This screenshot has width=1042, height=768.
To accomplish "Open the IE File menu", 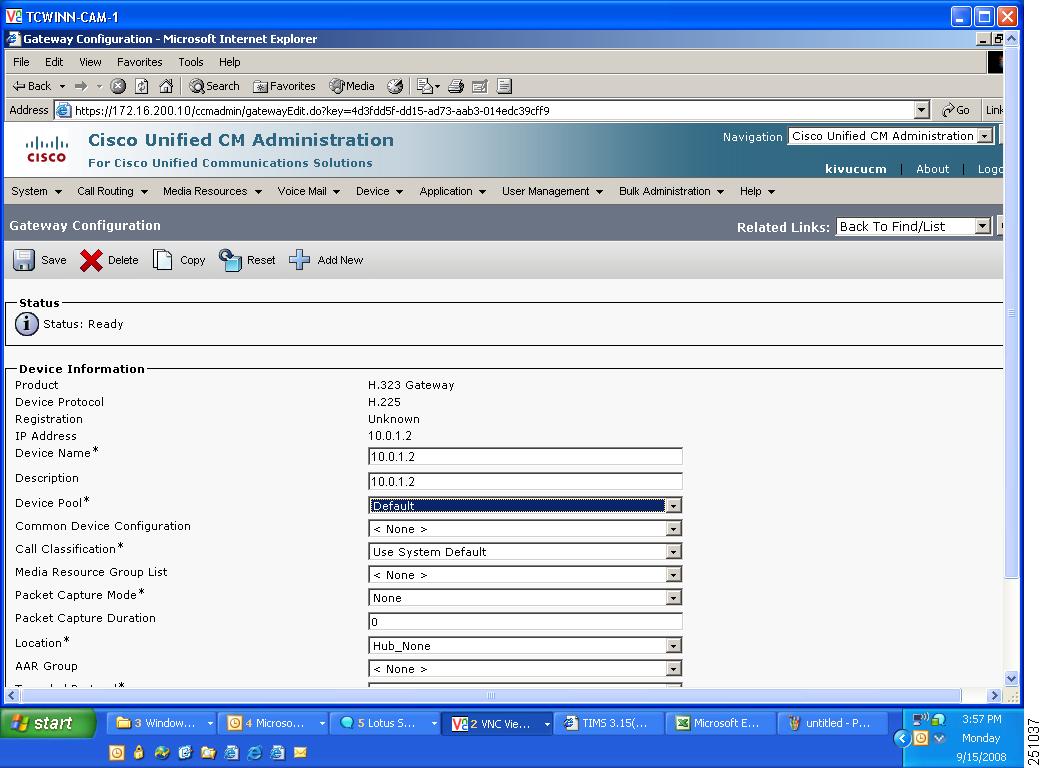I will [x=21, y=62].
